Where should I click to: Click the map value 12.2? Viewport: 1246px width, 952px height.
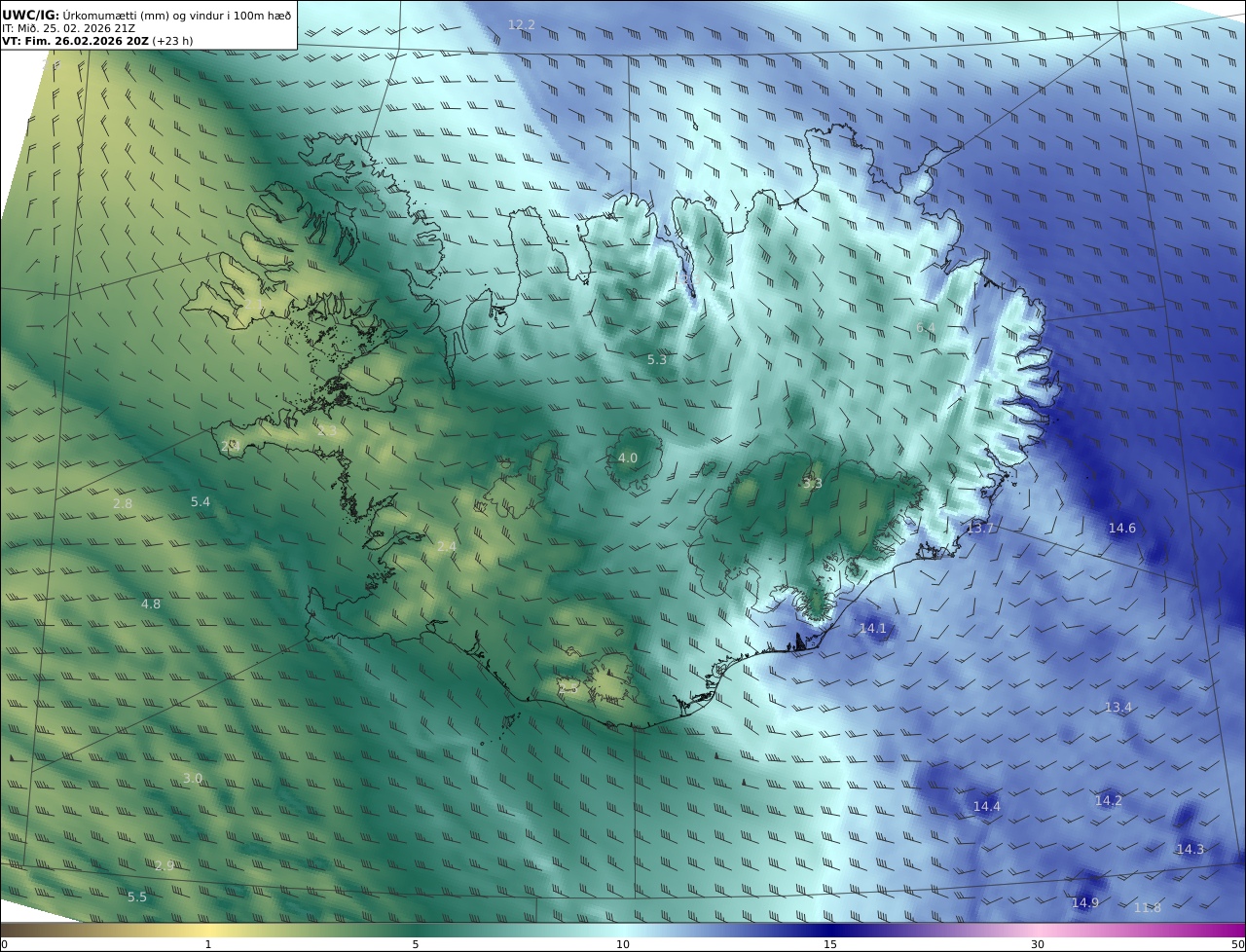coord(522,24)
